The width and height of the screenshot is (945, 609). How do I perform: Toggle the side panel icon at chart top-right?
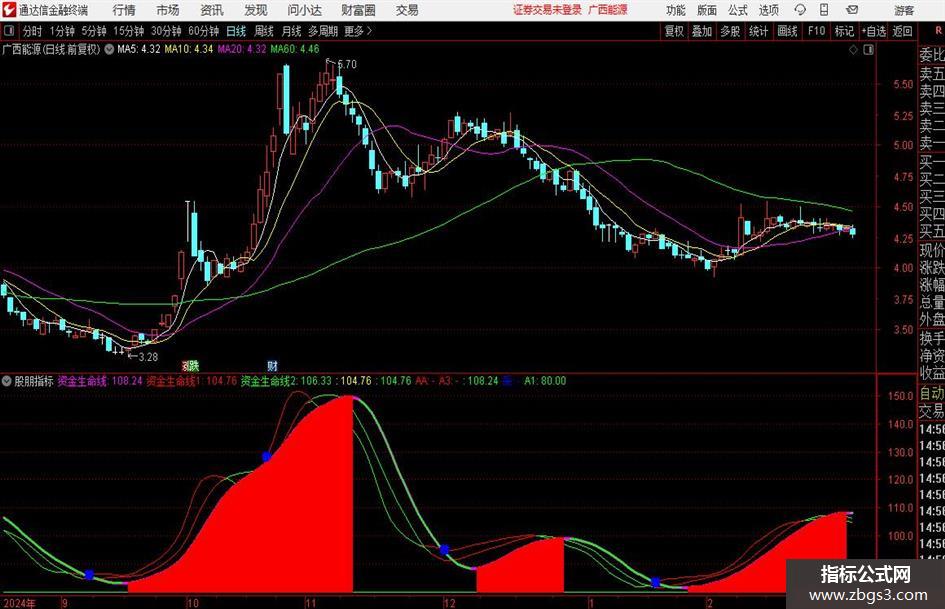tap(868, 50)
